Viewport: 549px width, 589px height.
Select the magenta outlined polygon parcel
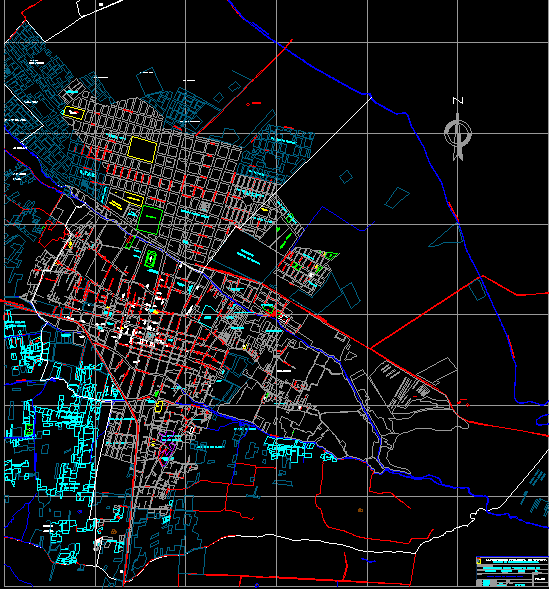point(167,448)
